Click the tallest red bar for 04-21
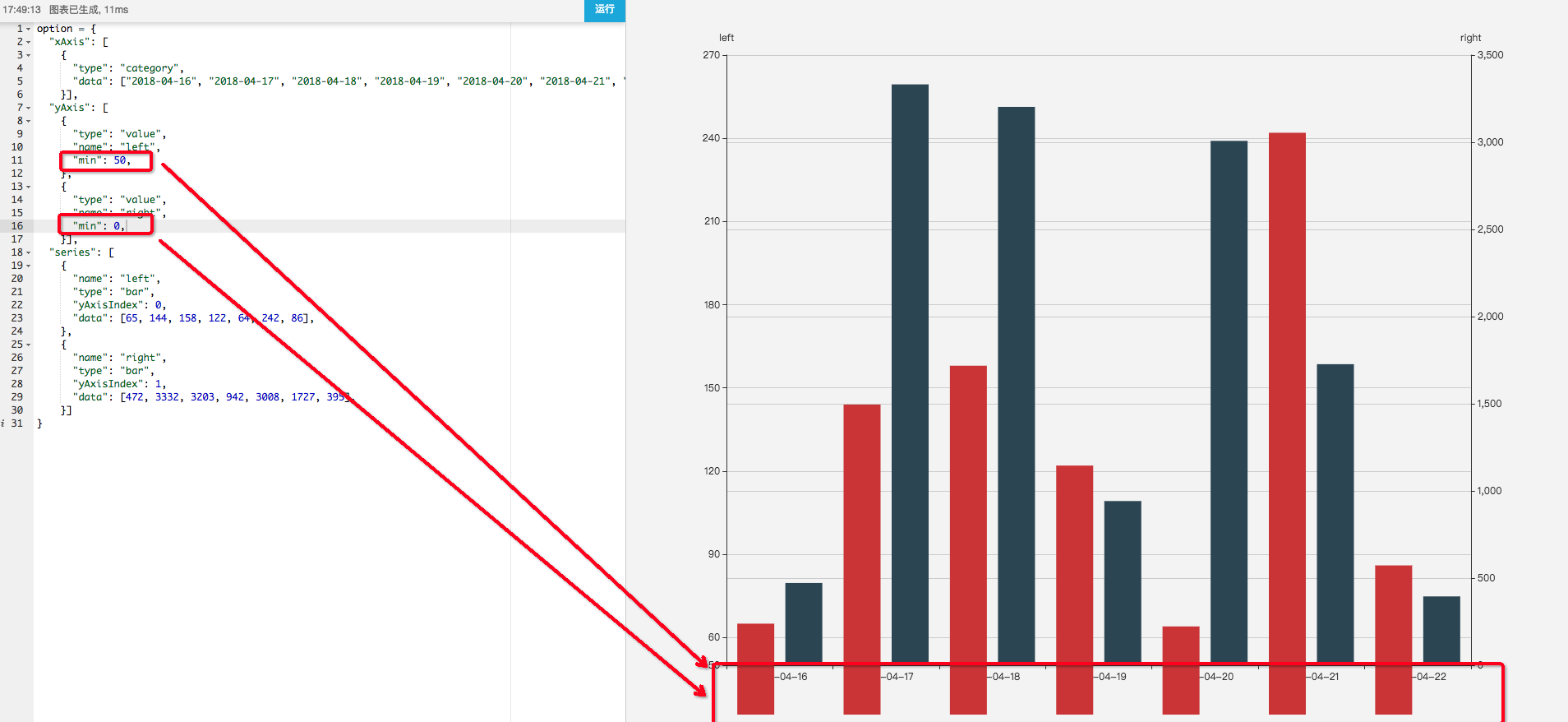 coord(1287,423)
